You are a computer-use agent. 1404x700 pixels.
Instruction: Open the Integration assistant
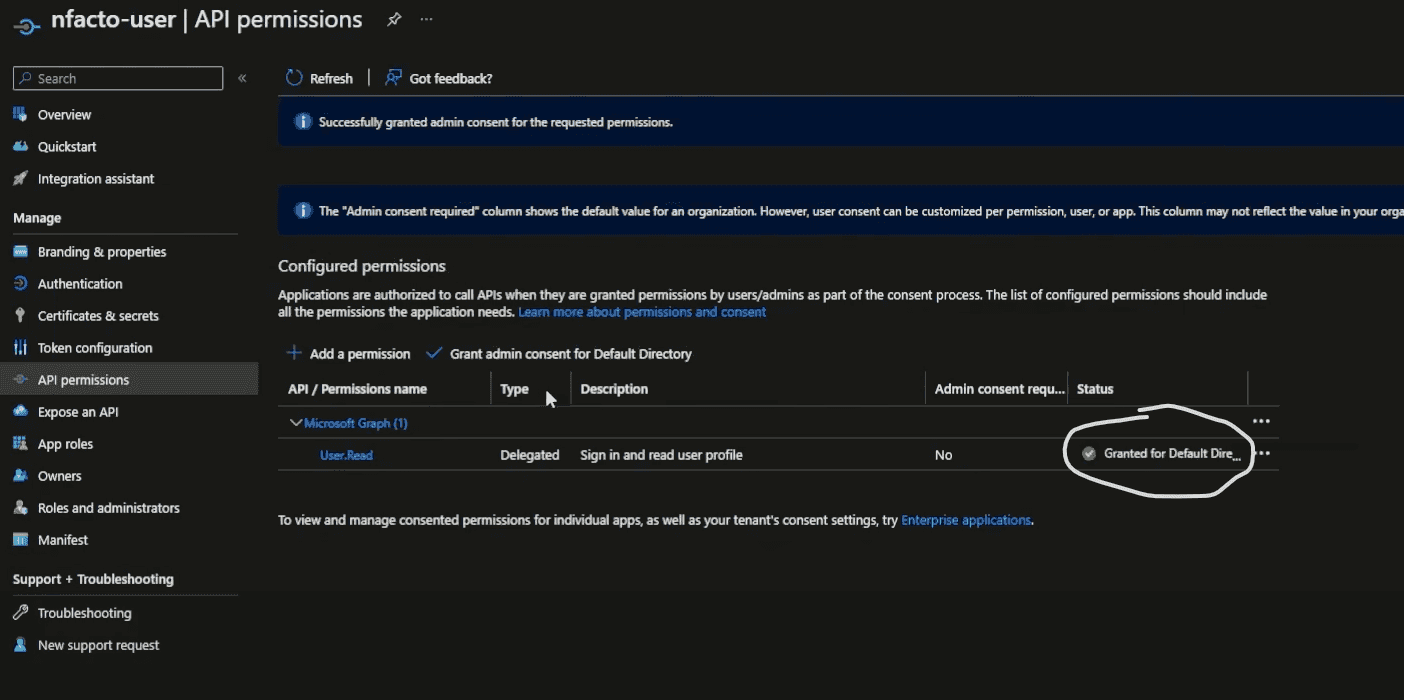point(95,178)
